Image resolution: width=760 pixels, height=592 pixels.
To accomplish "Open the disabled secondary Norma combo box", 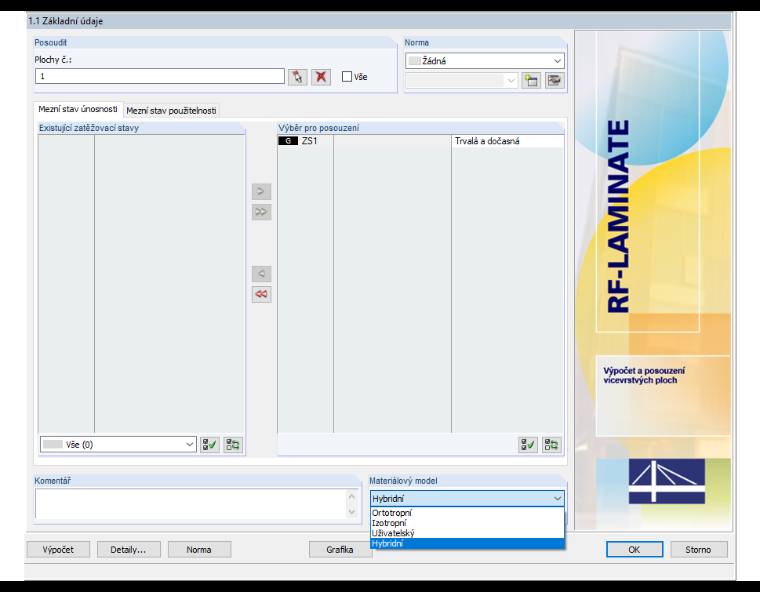I will pyautogui.click(x=461, y=80).
